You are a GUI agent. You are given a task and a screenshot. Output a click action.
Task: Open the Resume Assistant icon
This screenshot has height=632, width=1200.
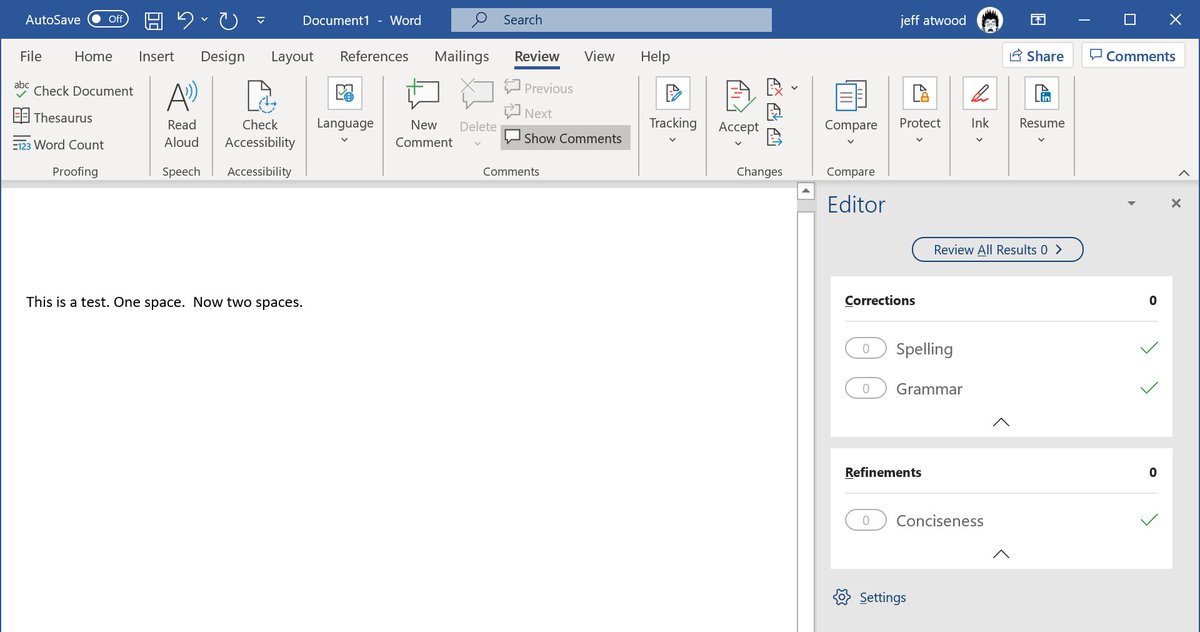click(1042, 95)
